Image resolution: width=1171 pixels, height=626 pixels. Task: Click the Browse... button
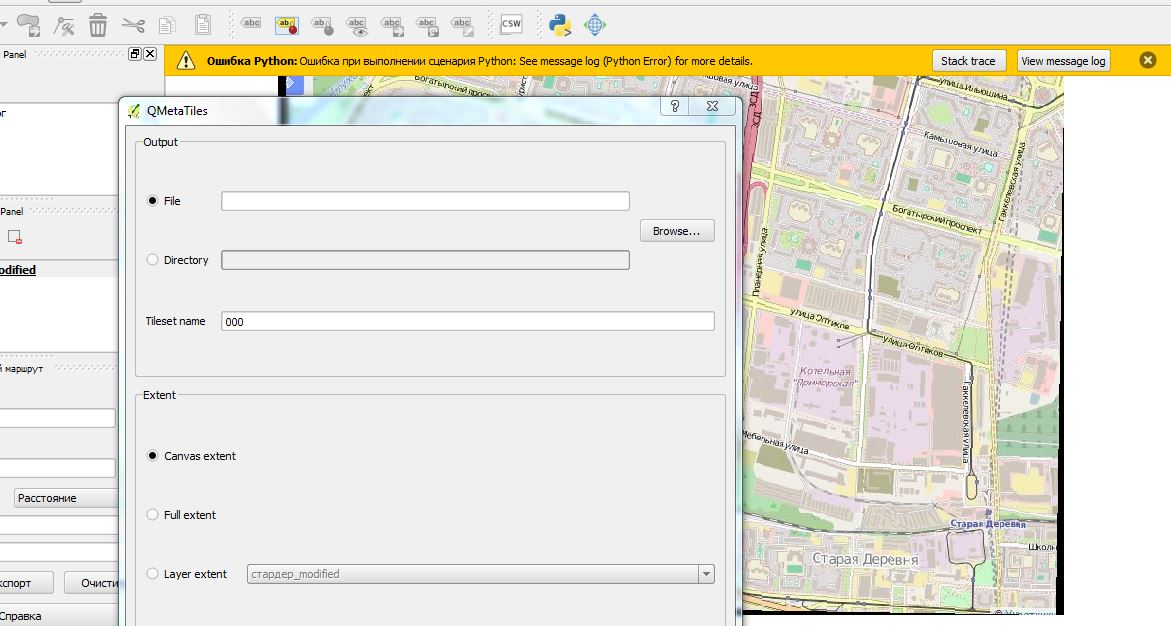tap(677, 231)
